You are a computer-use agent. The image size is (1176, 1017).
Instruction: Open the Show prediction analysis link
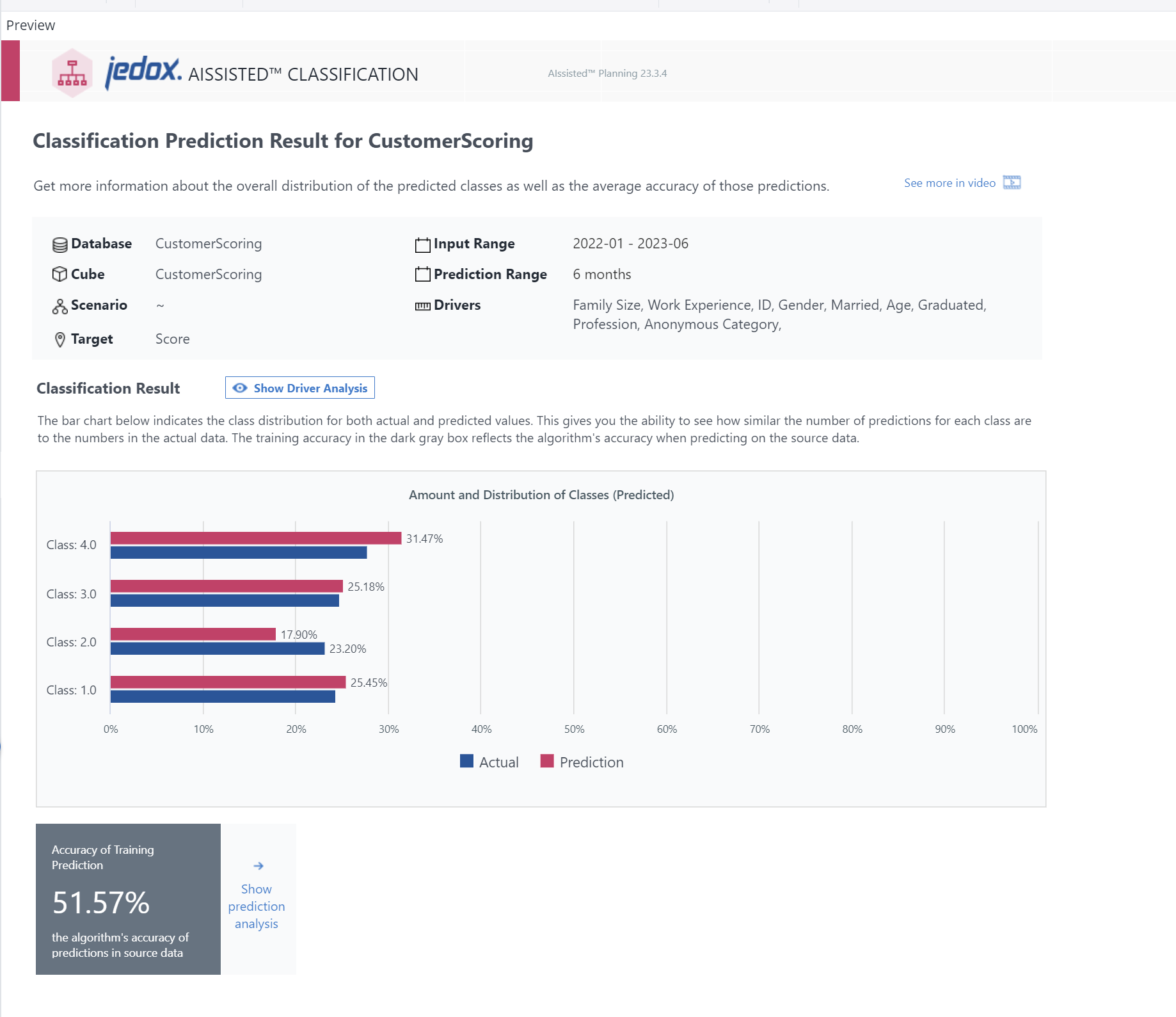[257, 906]
